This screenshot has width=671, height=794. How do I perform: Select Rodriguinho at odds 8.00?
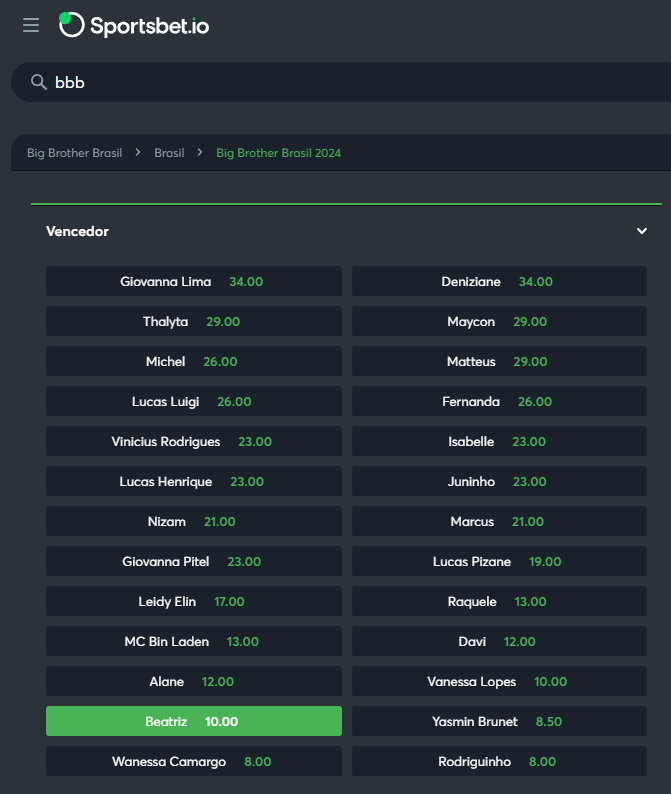click(x=499, y=761)
